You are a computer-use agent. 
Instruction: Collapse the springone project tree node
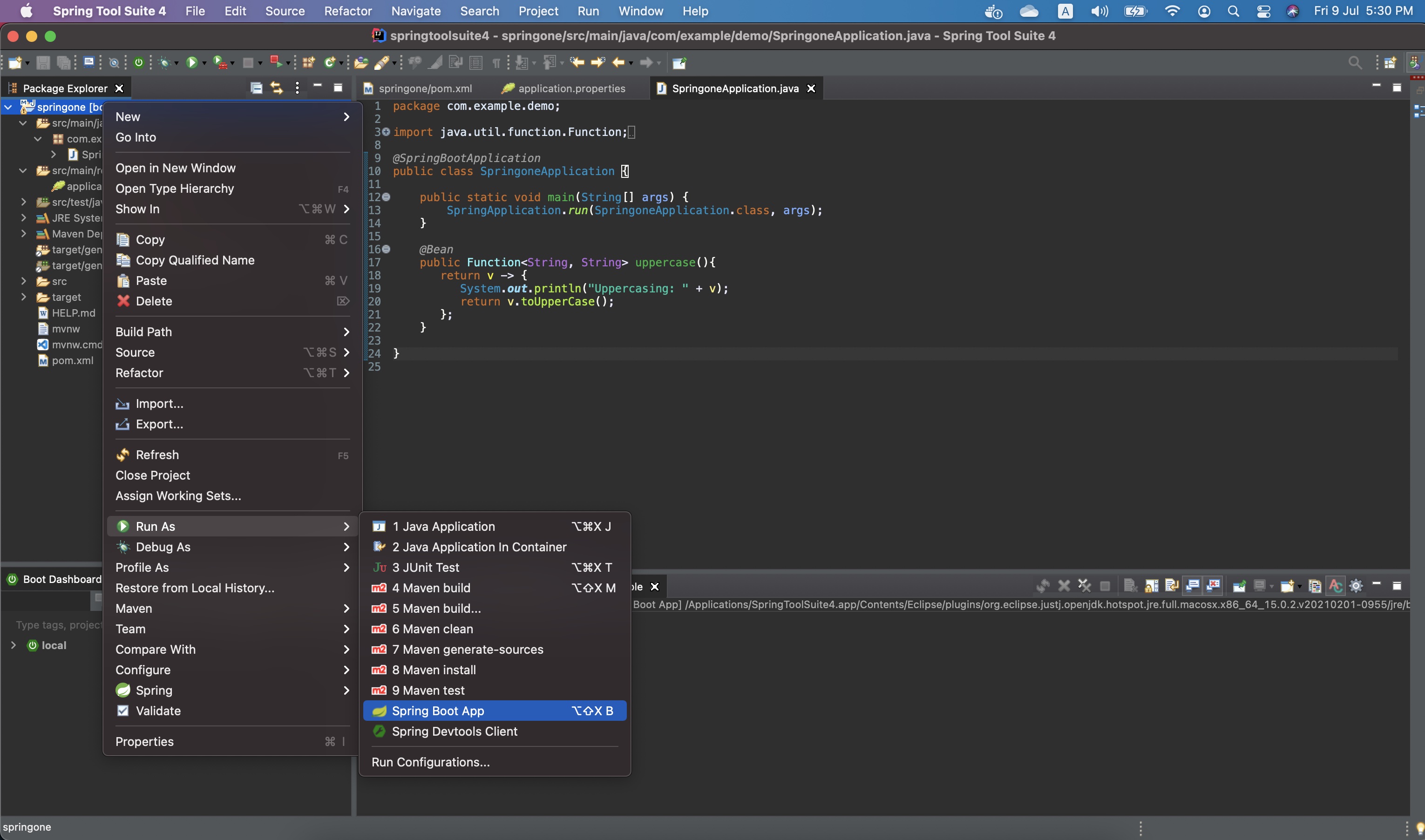[x=8, y=107]
